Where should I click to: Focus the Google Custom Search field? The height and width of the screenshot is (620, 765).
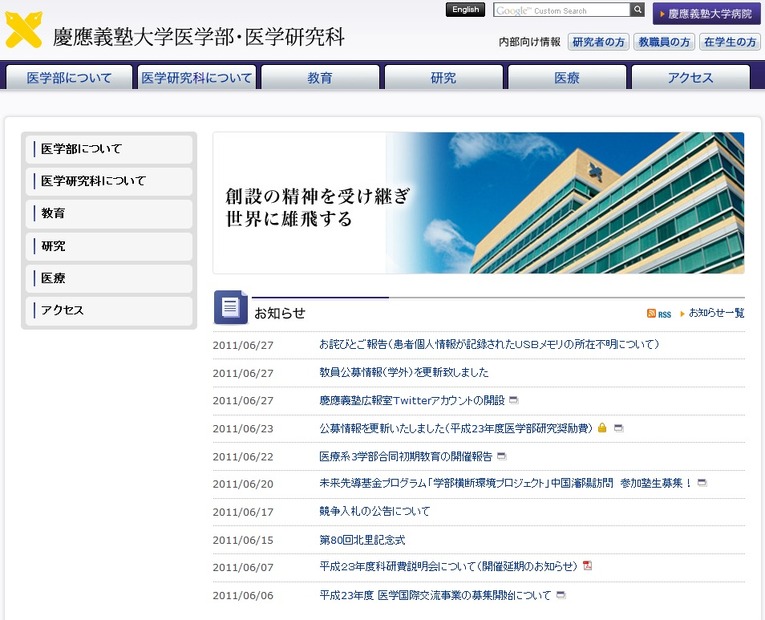point(562,10)
